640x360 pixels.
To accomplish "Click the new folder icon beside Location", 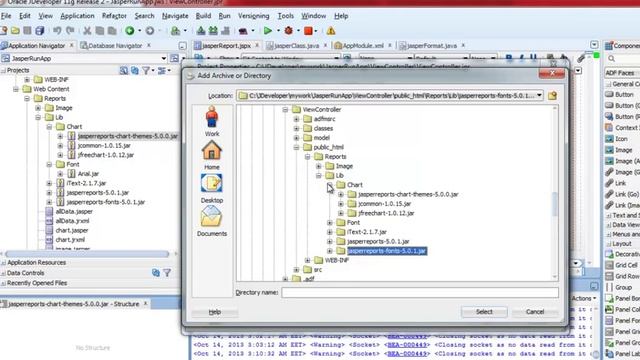I will tap(552, 96).
